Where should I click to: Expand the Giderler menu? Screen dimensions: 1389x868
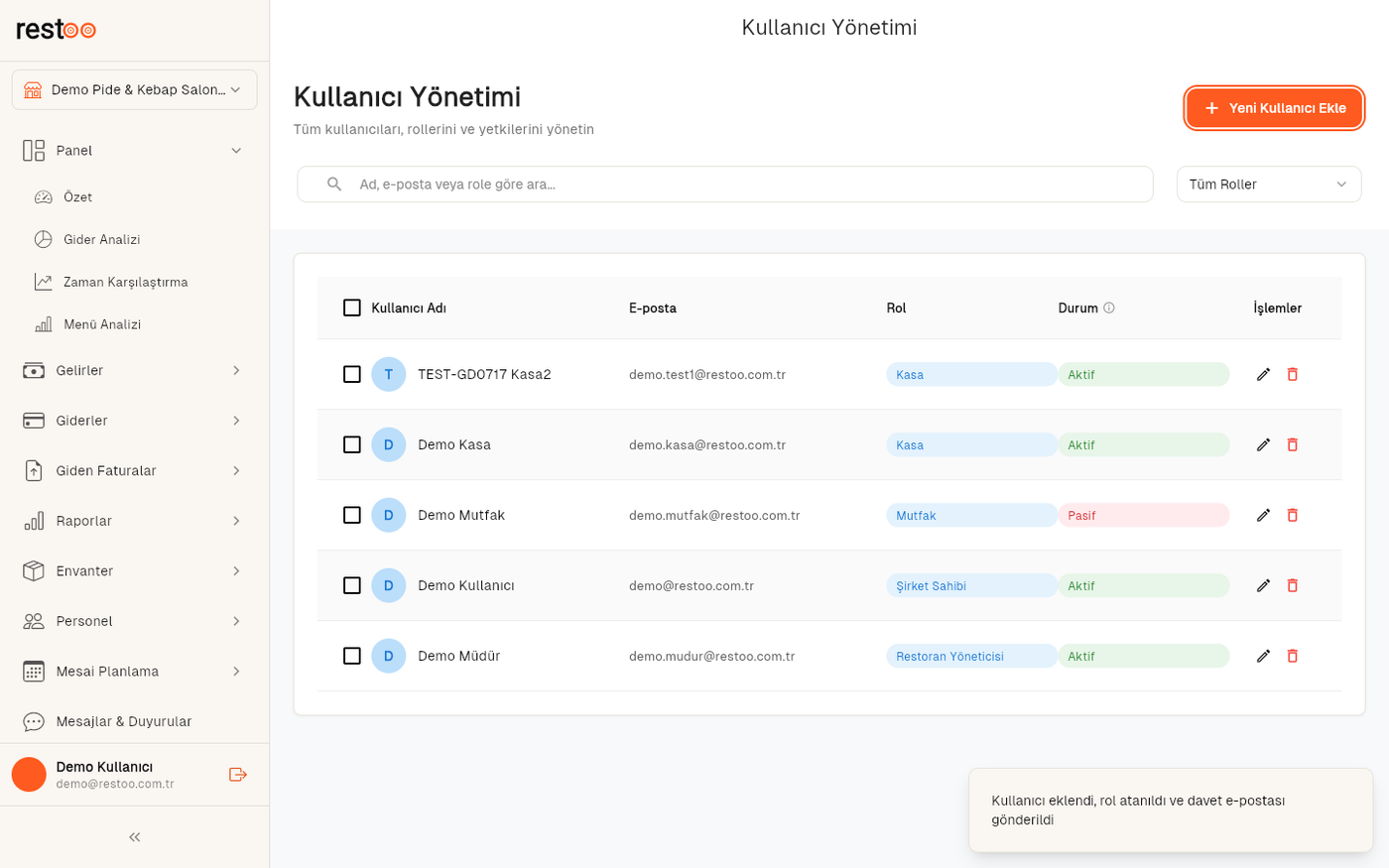[135, 421]
